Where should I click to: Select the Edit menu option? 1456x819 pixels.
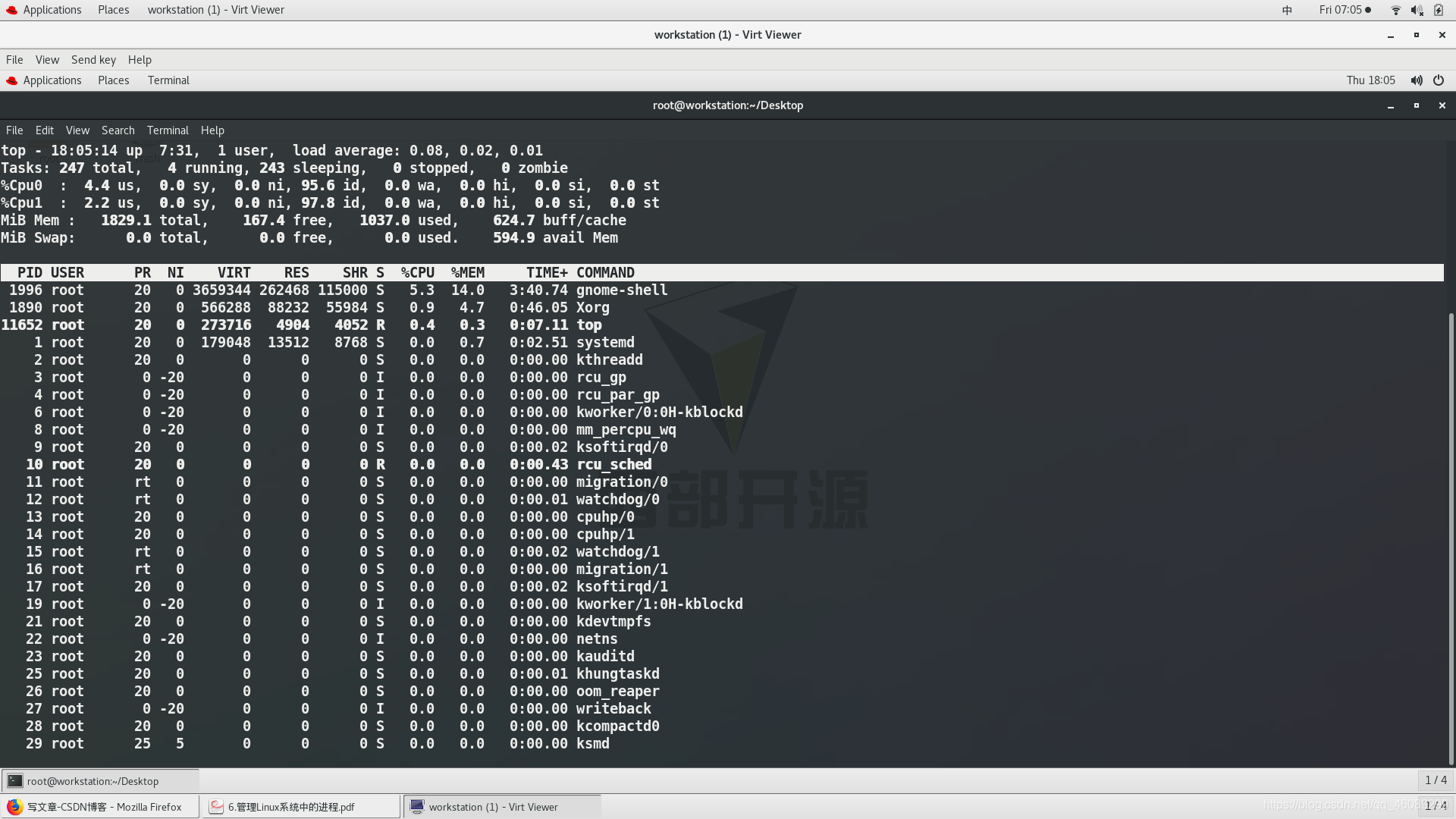(x=44, y=130)
